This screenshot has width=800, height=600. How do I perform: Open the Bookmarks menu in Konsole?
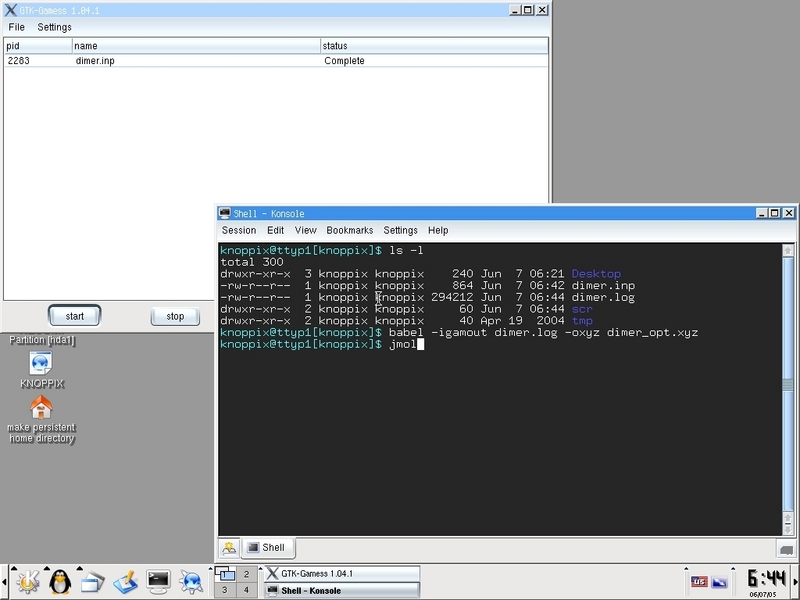349,230
